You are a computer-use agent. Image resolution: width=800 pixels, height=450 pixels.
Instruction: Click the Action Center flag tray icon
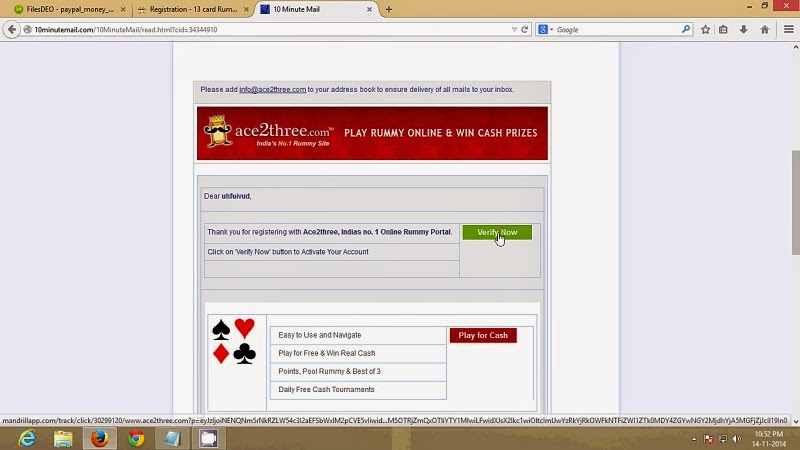[708, 439]
